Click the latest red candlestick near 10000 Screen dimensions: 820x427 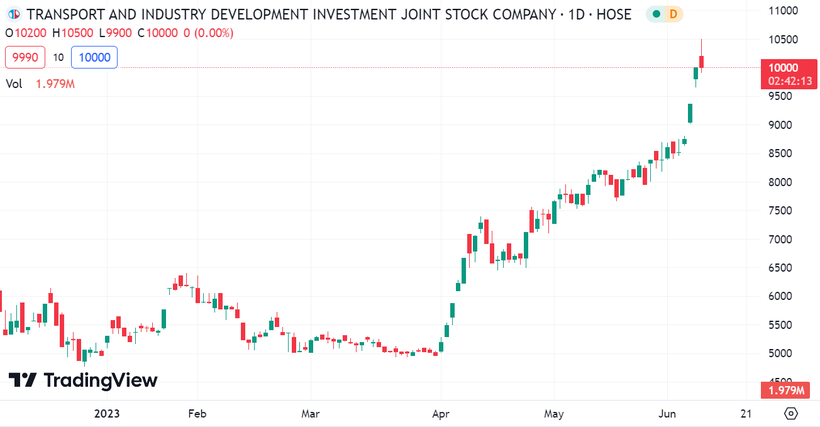[x=702, y=62]
